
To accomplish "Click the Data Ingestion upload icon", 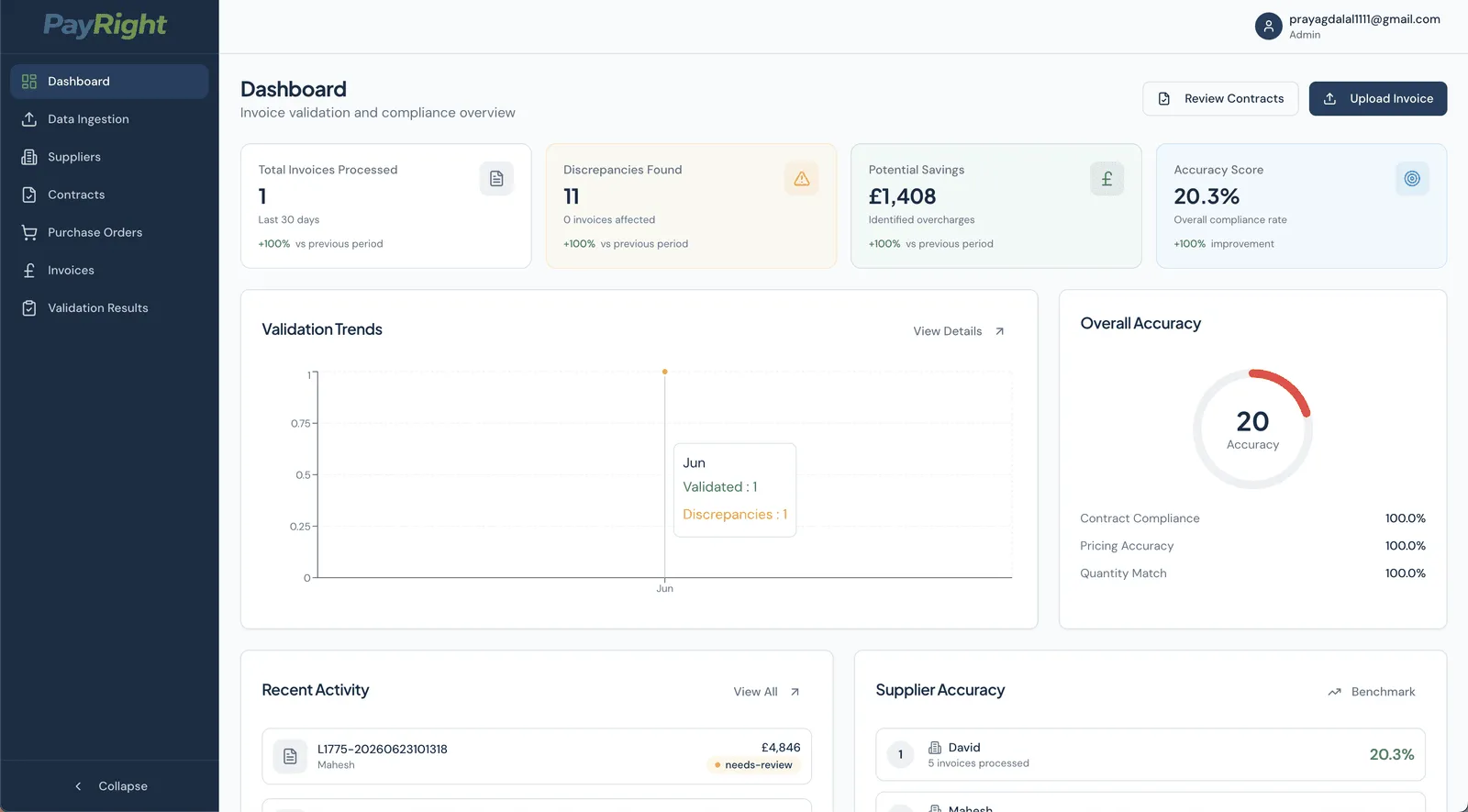I will coord(29,119).
